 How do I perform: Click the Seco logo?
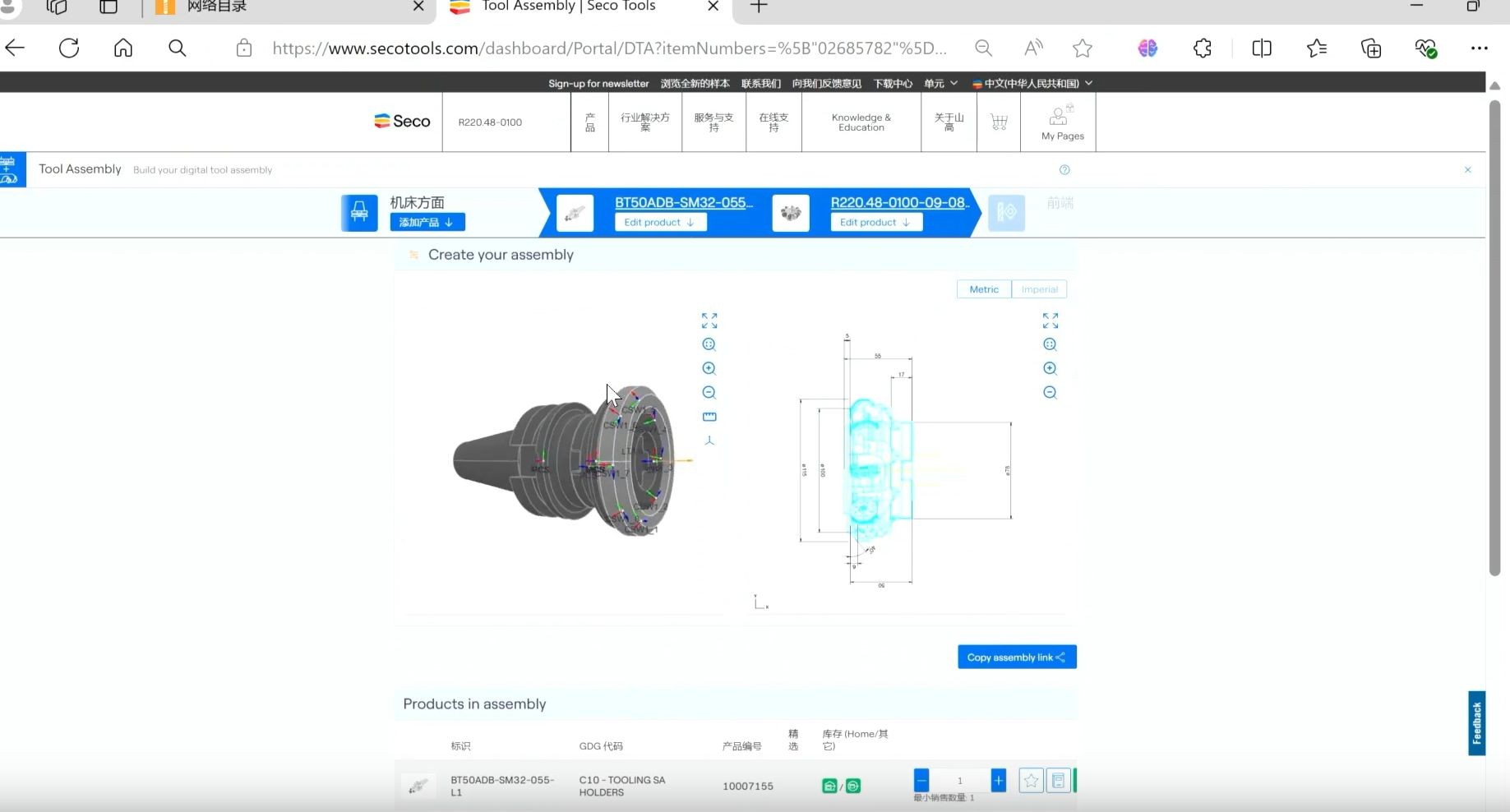[402, 122]
